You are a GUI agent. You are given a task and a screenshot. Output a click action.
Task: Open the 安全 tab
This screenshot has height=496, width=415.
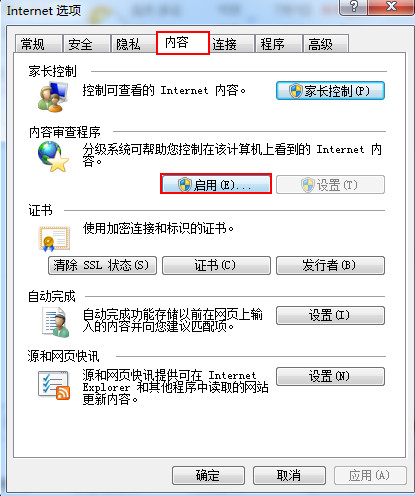pos(87,44)
